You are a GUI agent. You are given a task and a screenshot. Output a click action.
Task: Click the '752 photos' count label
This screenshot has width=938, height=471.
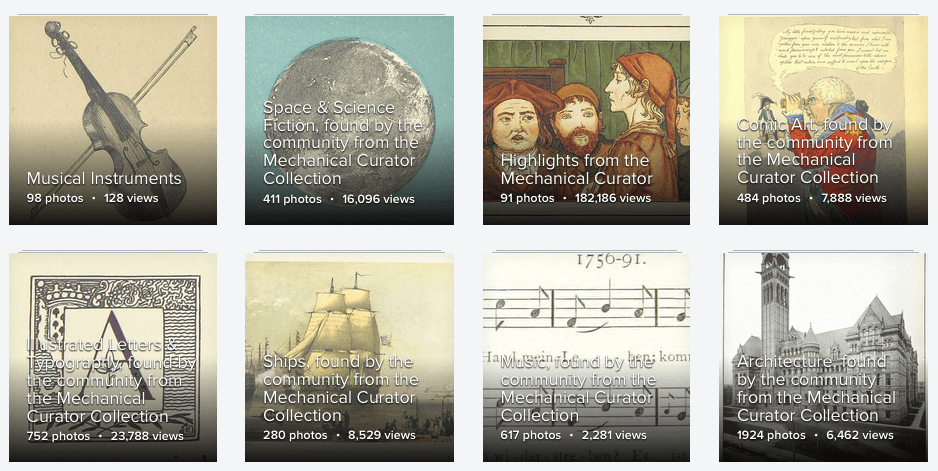click(58, 436)
